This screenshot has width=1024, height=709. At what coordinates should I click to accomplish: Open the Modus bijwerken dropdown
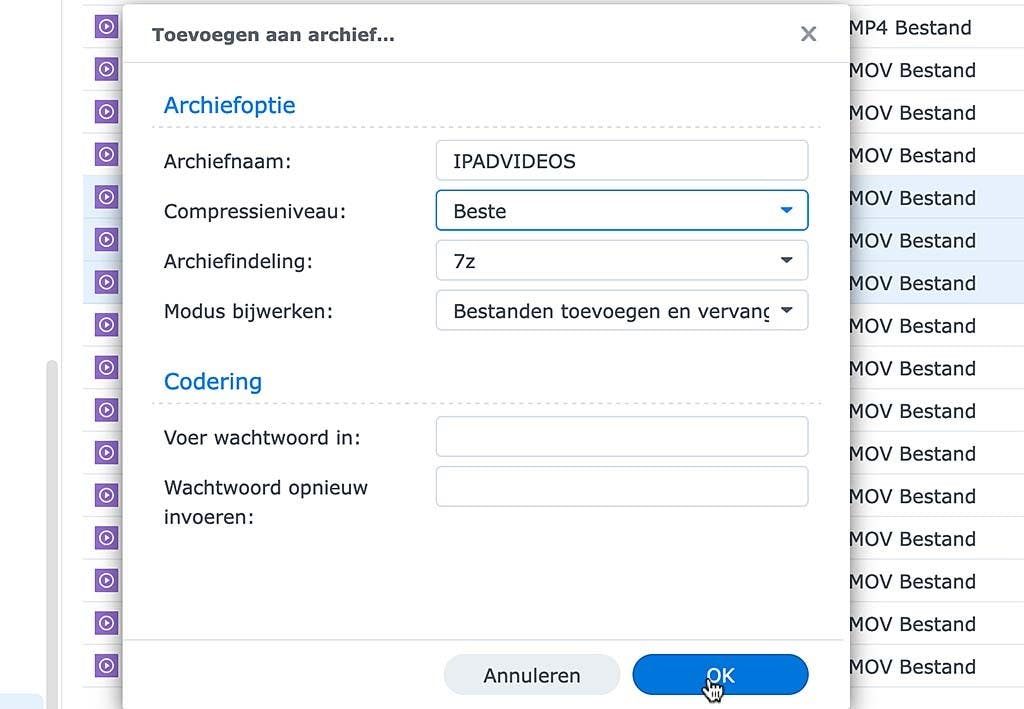621,311
